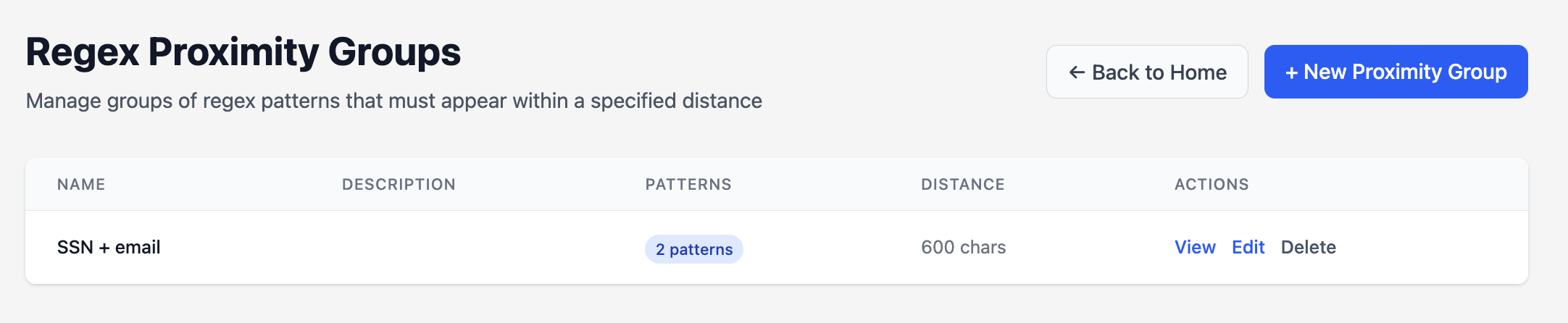Click the plus icon on New Proximity Group
The height and width of the screenshot is (323, 1568).
click(1291, 72)
